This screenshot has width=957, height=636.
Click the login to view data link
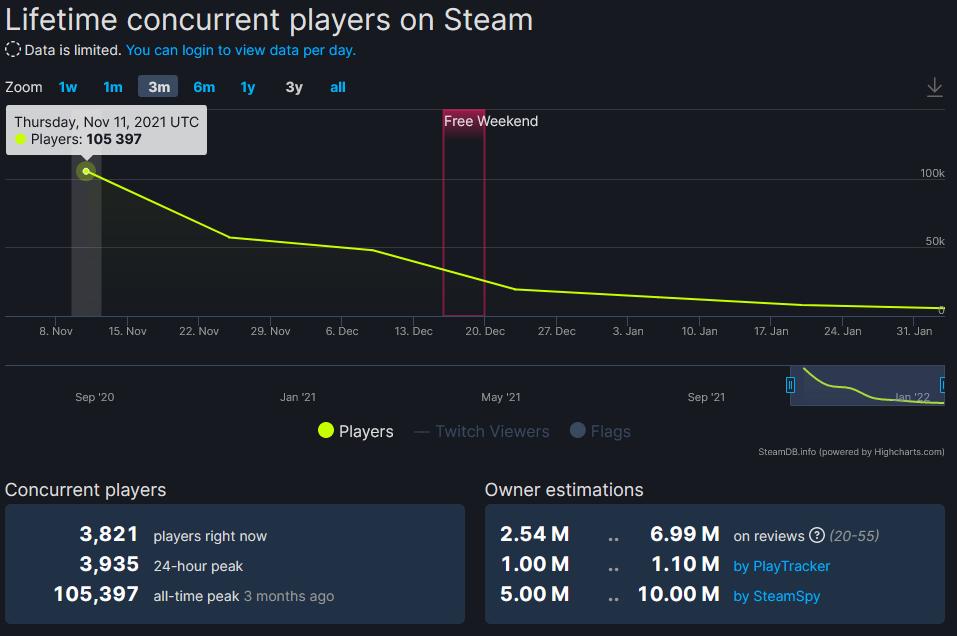pyautogui.click(x=241, y=50)
